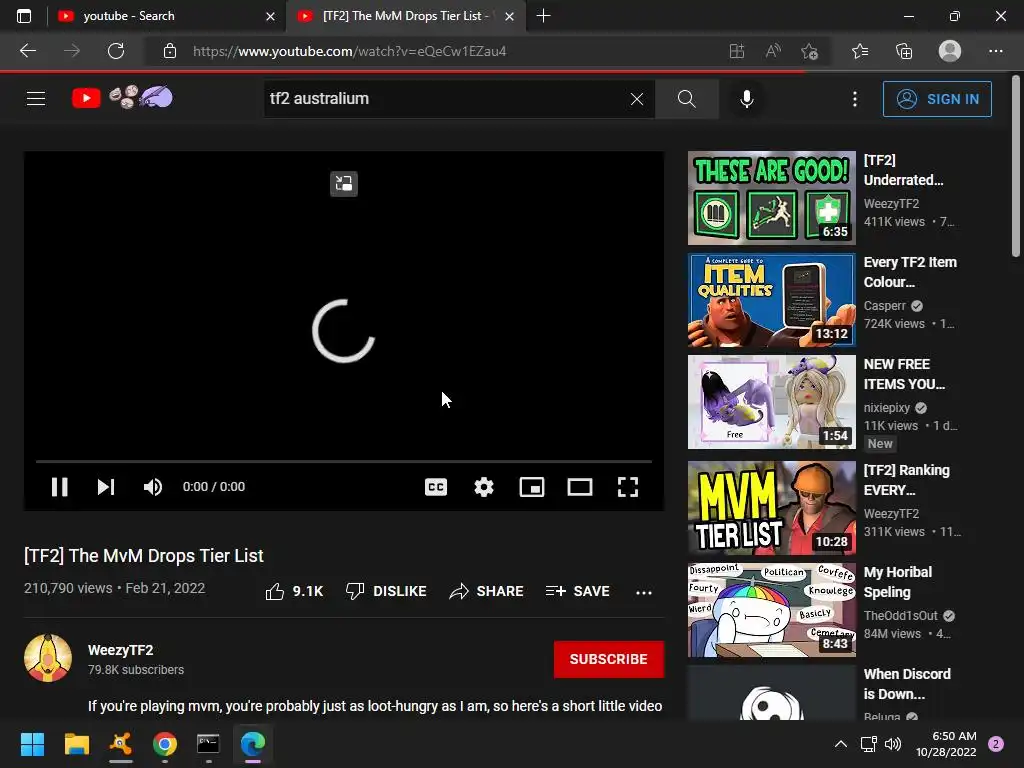Screen dimensions: 1024x768
Task: Open the player settings gear
Action: pos(484,487)
